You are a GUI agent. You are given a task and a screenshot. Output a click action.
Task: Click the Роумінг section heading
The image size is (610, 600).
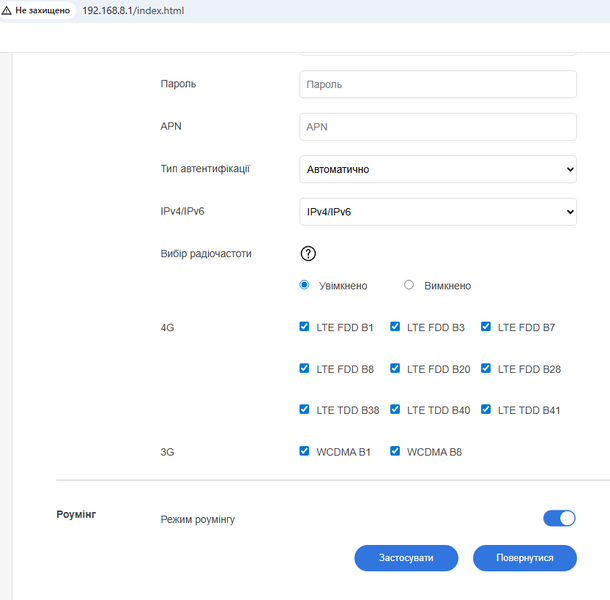(76, 514)
